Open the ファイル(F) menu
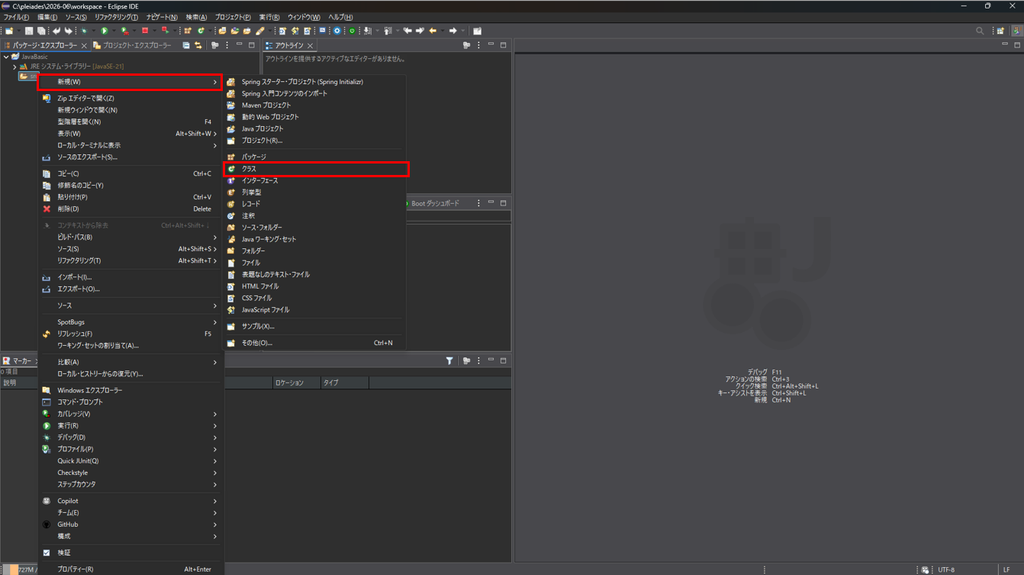The image size is (1024, 575). pos(16,17)
